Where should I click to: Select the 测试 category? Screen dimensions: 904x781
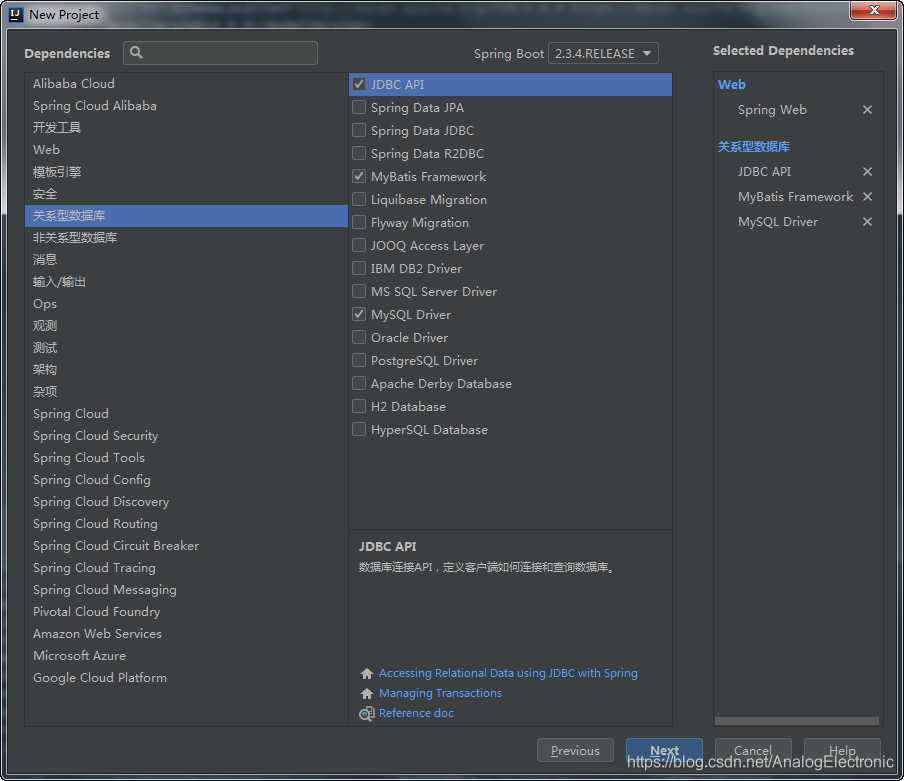(186, 348)
